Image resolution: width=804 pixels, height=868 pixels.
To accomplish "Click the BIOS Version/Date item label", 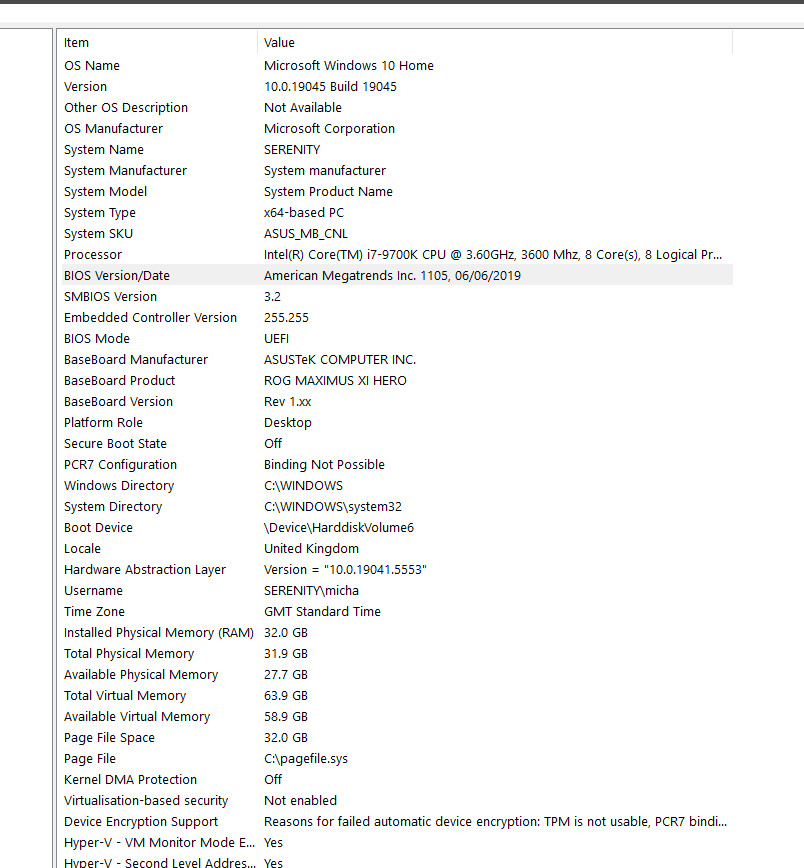I will click(x=117, y=276).
